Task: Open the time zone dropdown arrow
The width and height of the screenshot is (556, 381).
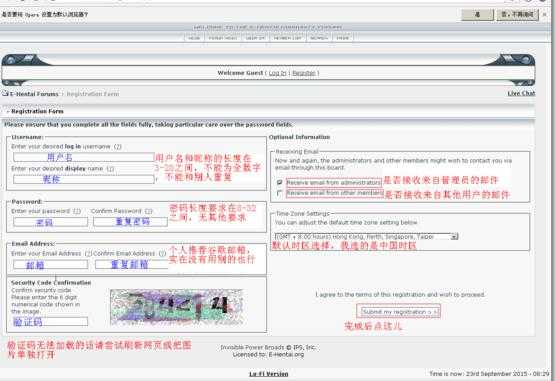Action: (454, 236)
